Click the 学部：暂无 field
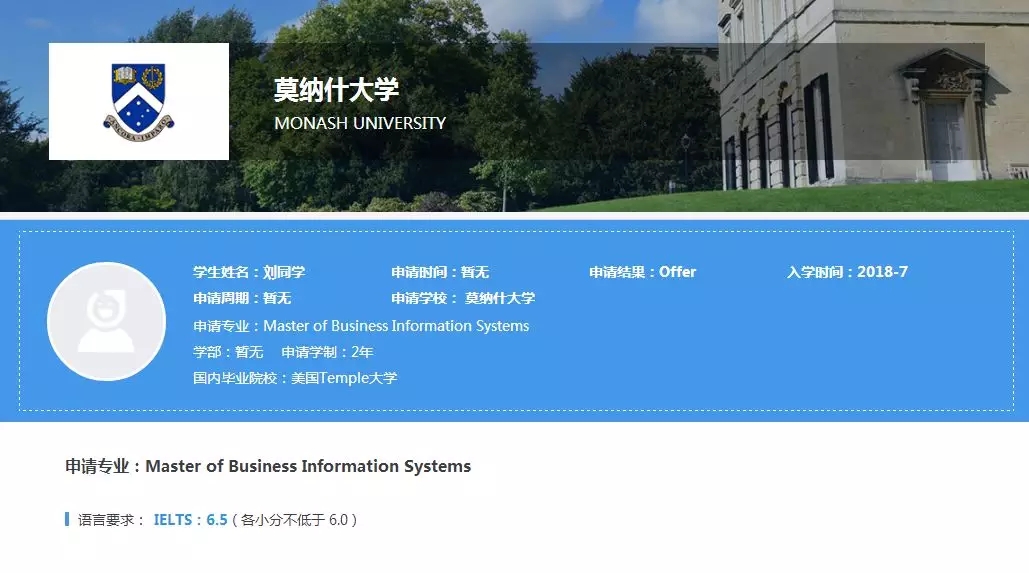1029x573 pixels. (228, 352)
